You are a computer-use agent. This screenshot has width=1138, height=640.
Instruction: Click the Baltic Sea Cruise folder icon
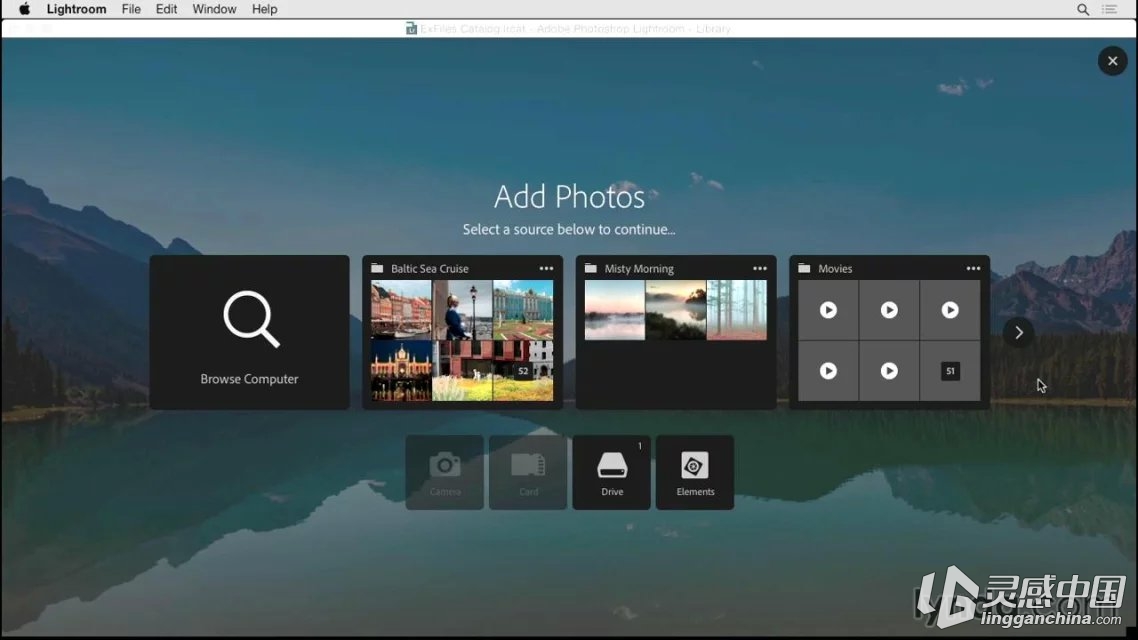tap(377, 268)
